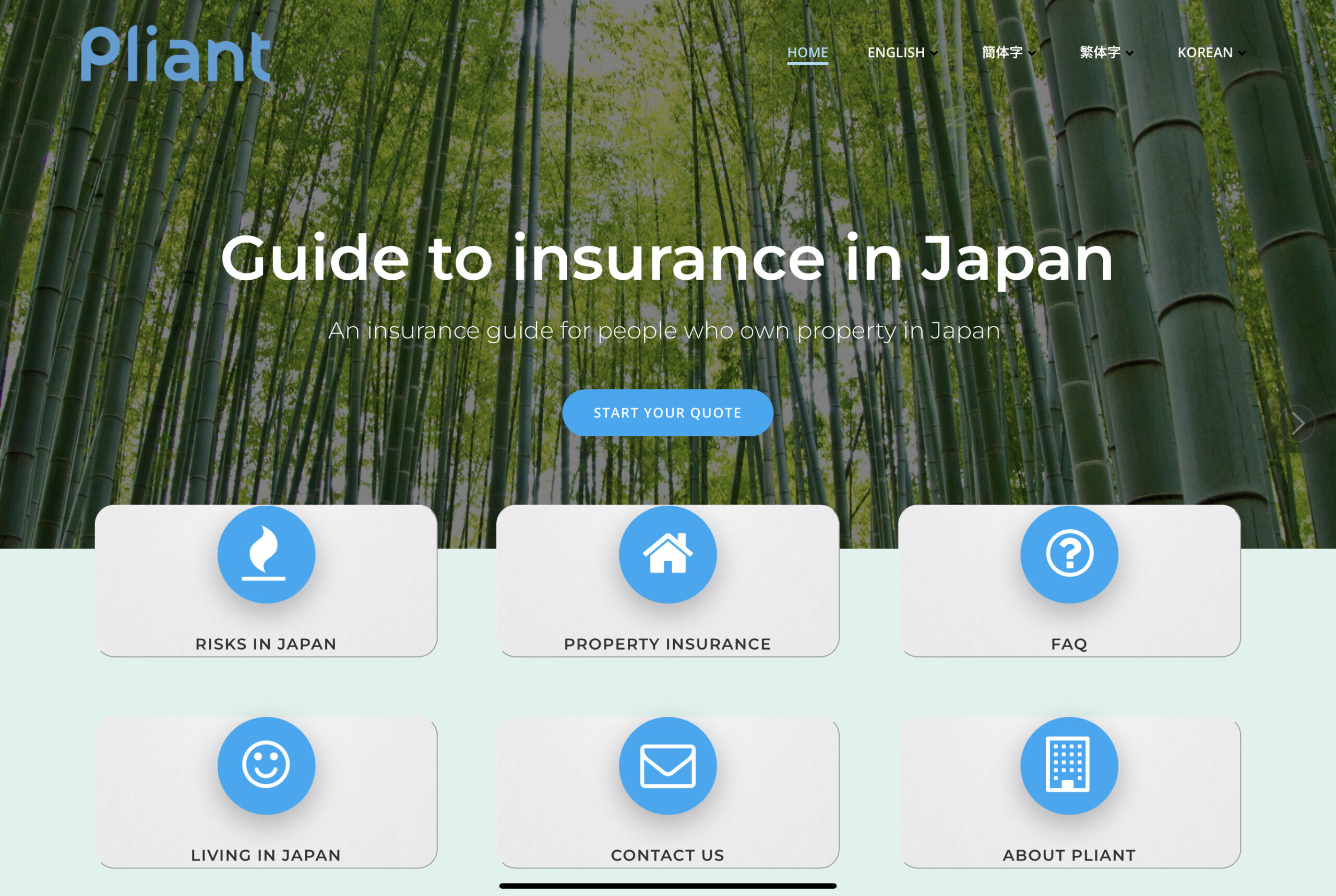Click the question mark FAQ icon
The height and width of the screenshot is (896, 1336).
click(x=1069, y=554)
